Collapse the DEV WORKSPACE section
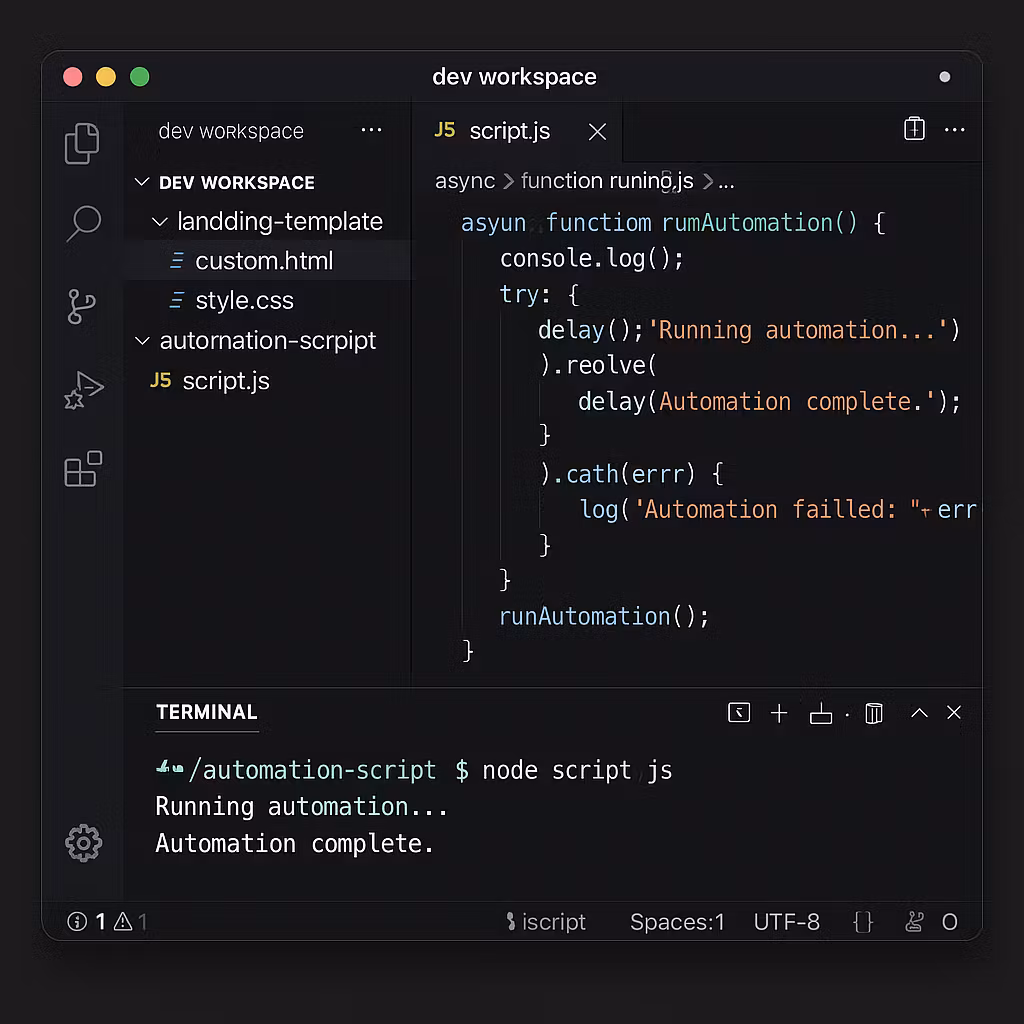Viewport: 1024px width, 1024px height. (x=141, y=183)
